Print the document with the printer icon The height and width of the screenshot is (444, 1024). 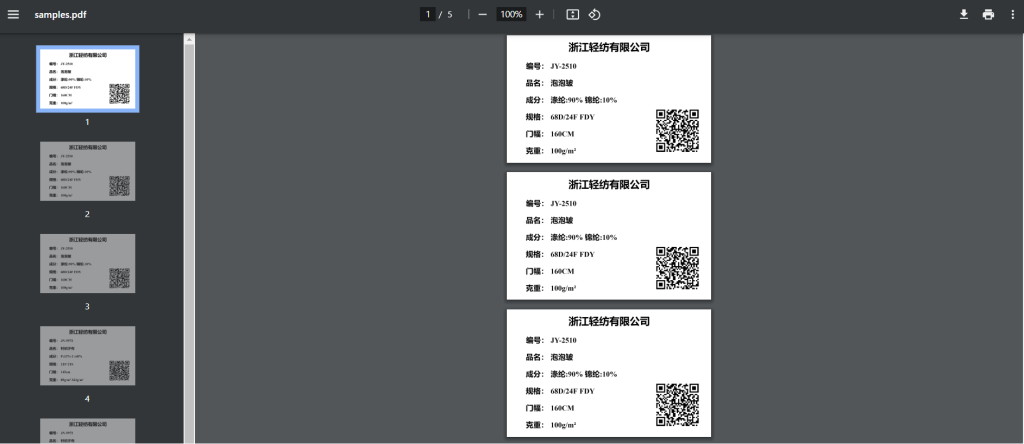[x=988, y=14]
